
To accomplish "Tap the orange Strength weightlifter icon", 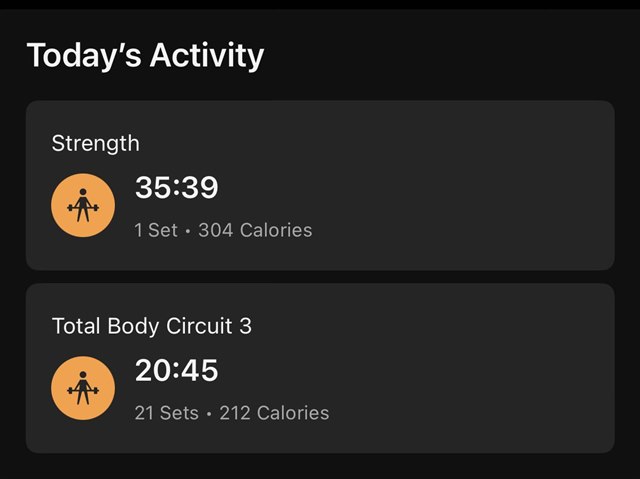I will click(83, 205).
